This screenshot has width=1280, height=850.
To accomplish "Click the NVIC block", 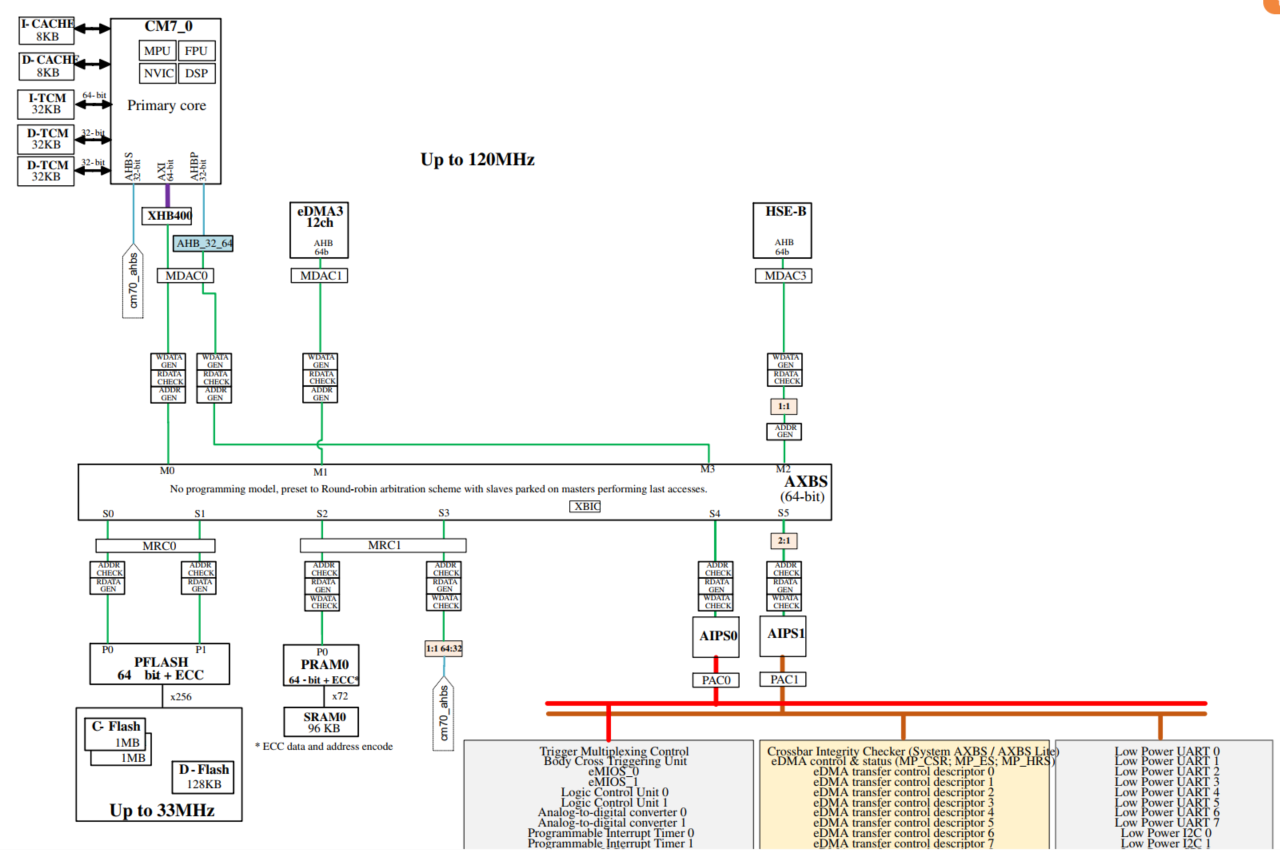I will (x=157, y=74).
